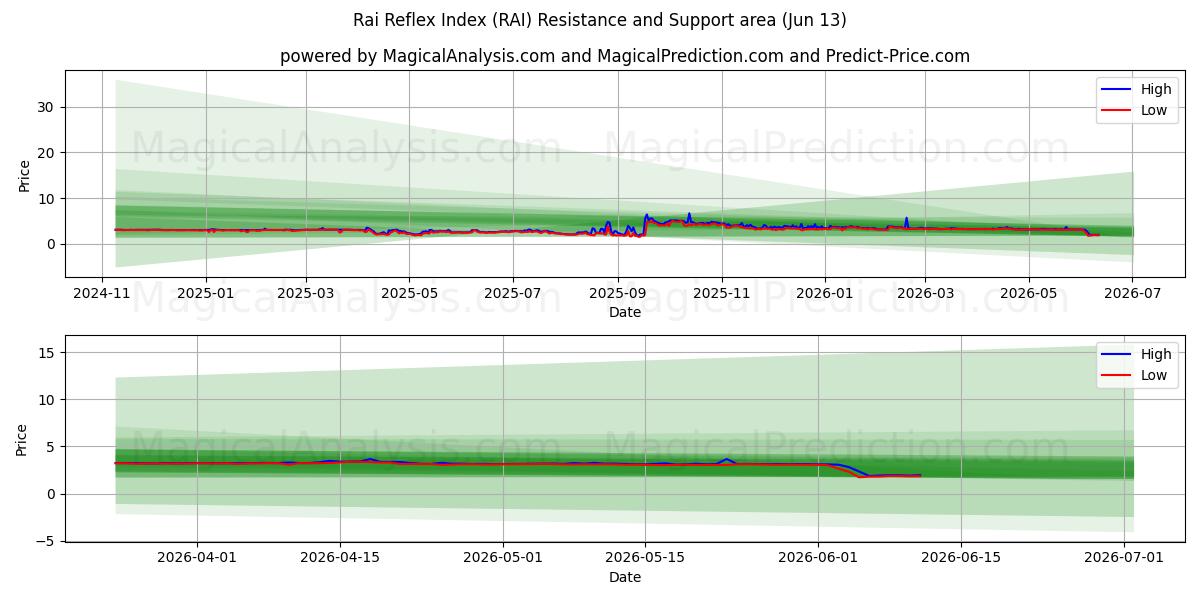1200x600 pixels.
Task: Click the 'Price' y-axis label of bottom chart
Action: [22, 438]
